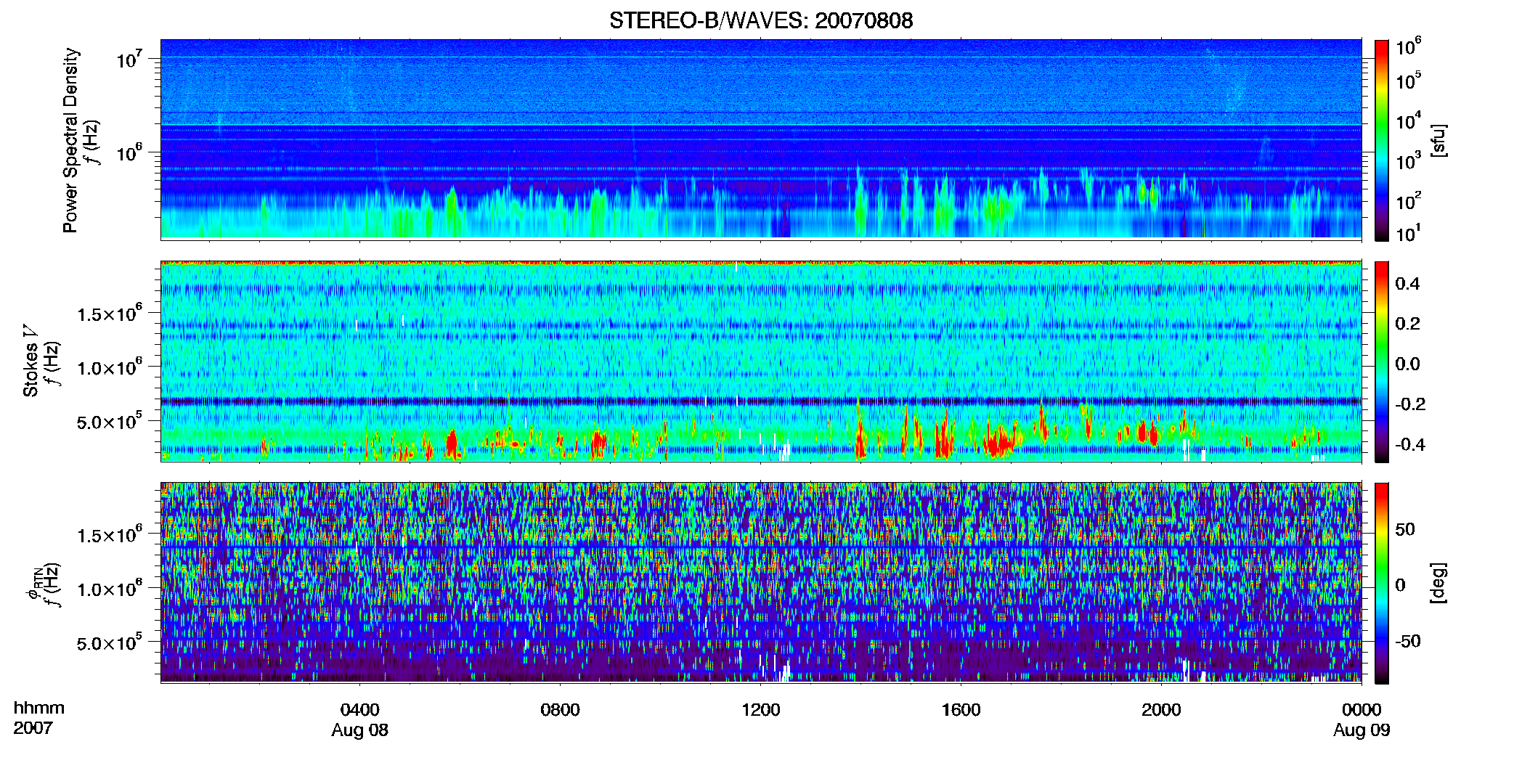1522x784 pixels.
Task: Click the Power Spectral Density axis label
Action: pos(70,140)
